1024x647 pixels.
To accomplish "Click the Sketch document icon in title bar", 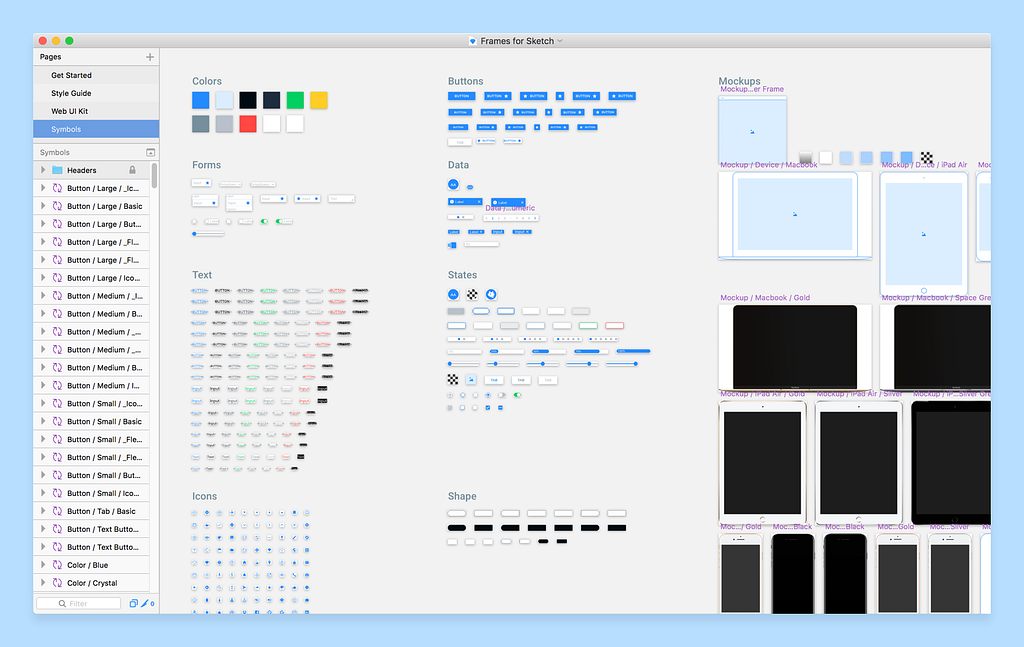I will point(472,40).
